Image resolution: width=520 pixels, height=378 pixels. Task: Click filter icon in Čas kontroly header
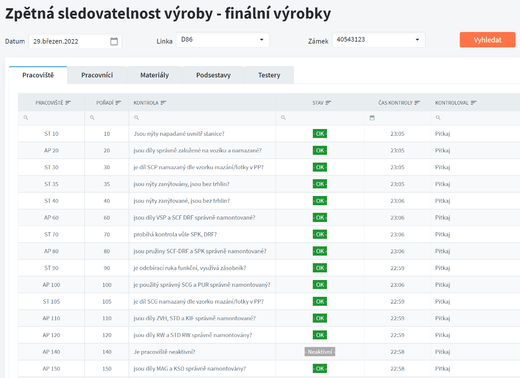(417, 103)
